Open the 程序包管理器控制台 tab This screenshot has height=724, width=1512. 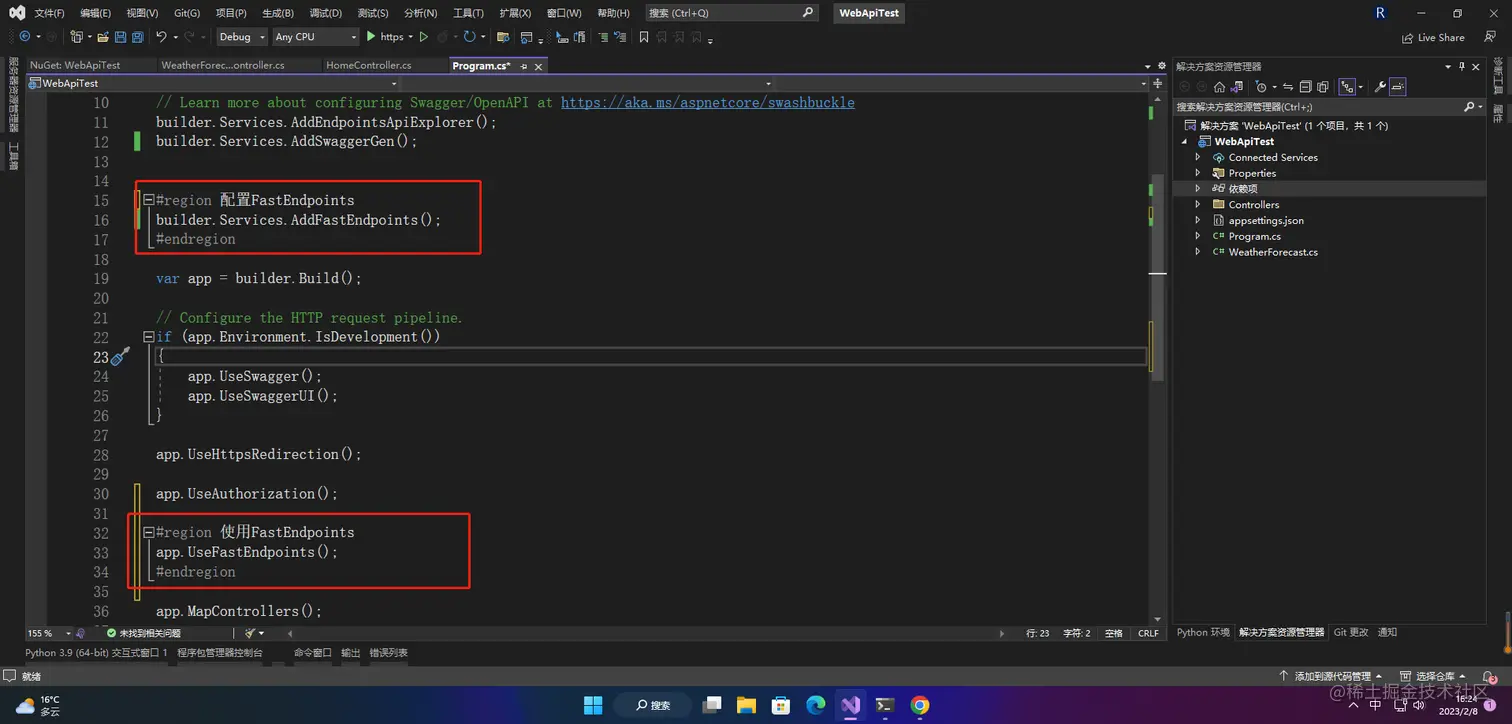(220, 652)
